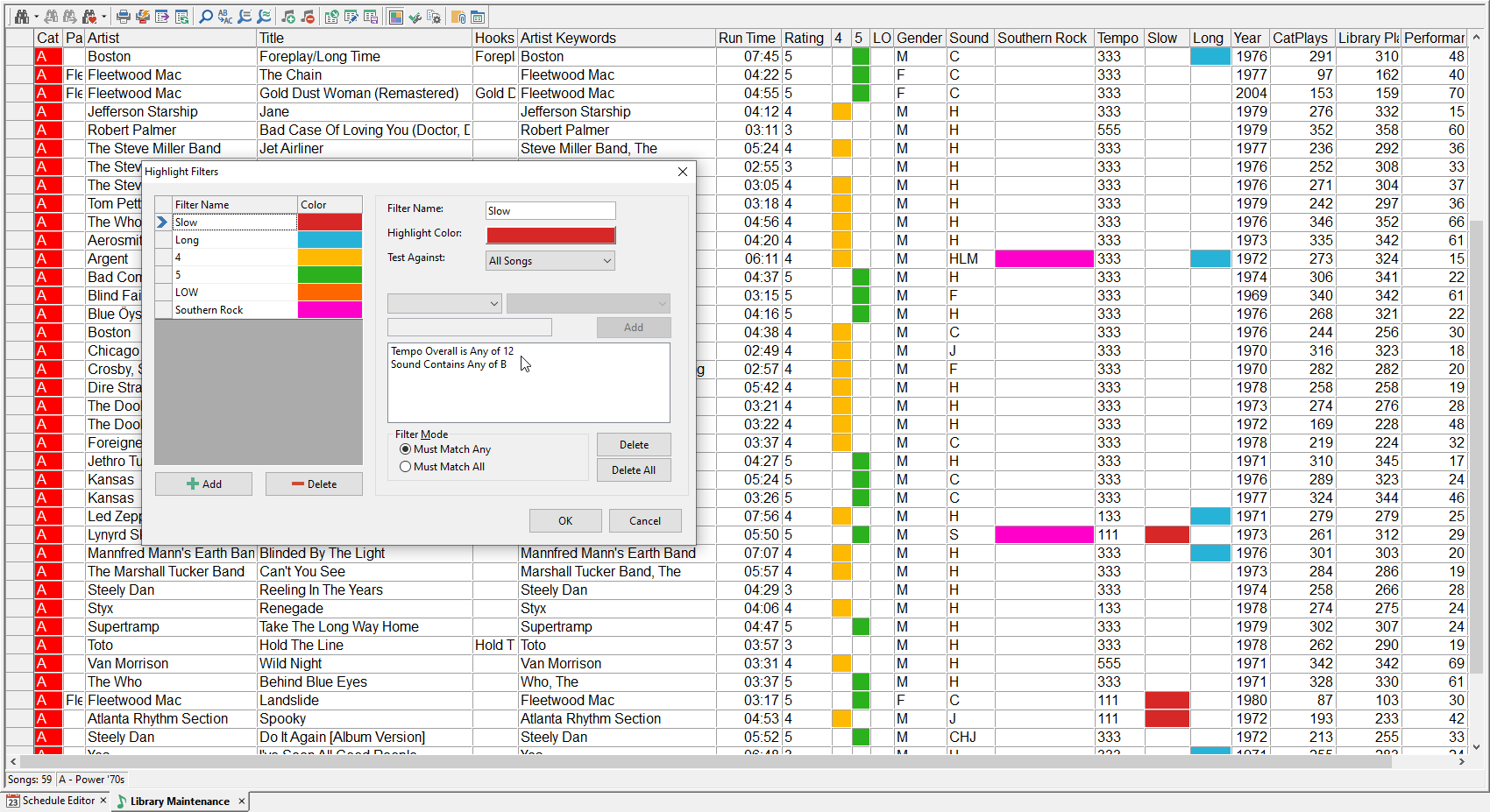
Task: Open the binoculars with heart dropdown arrow
Action: click(x=103, y=17)
